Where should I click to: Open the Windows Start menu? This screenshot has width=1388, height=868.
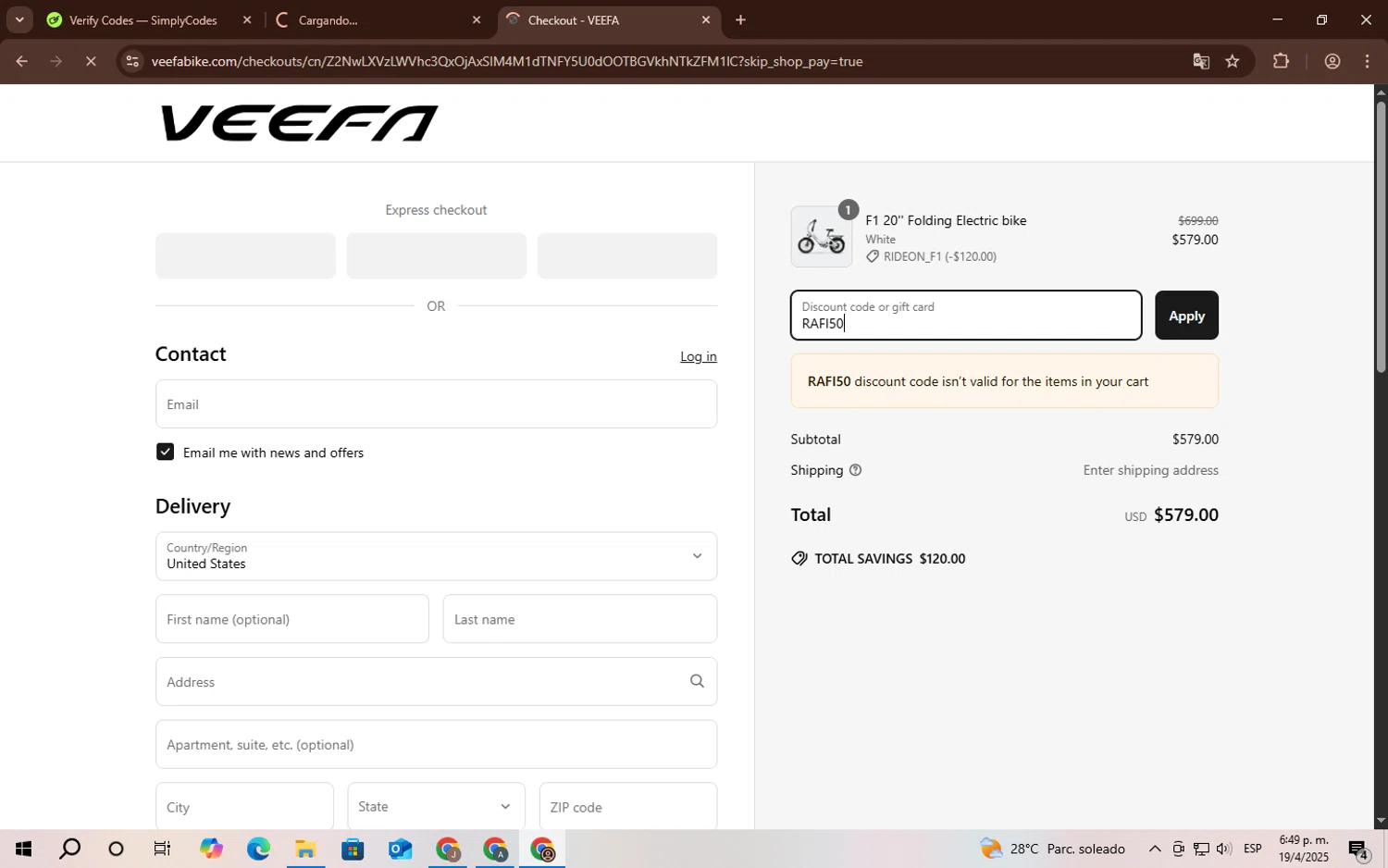click(22, 849)
